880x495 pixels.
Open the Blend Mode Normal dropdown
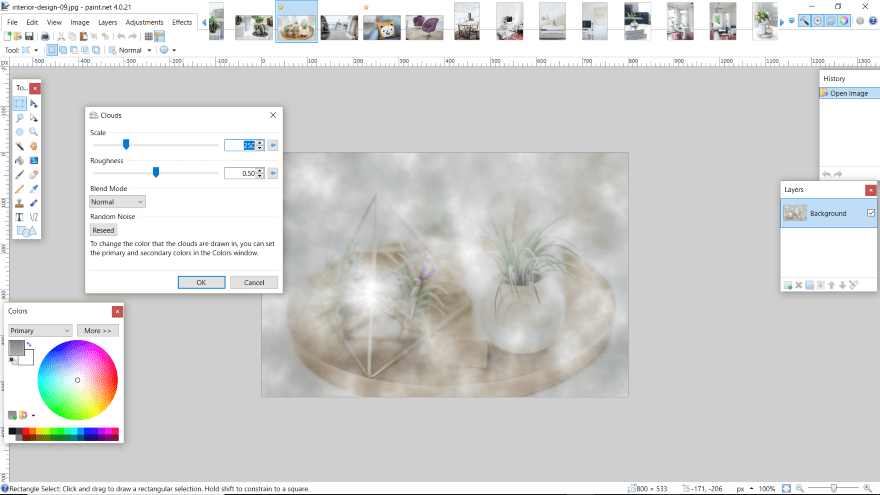[x=117, y=201]
